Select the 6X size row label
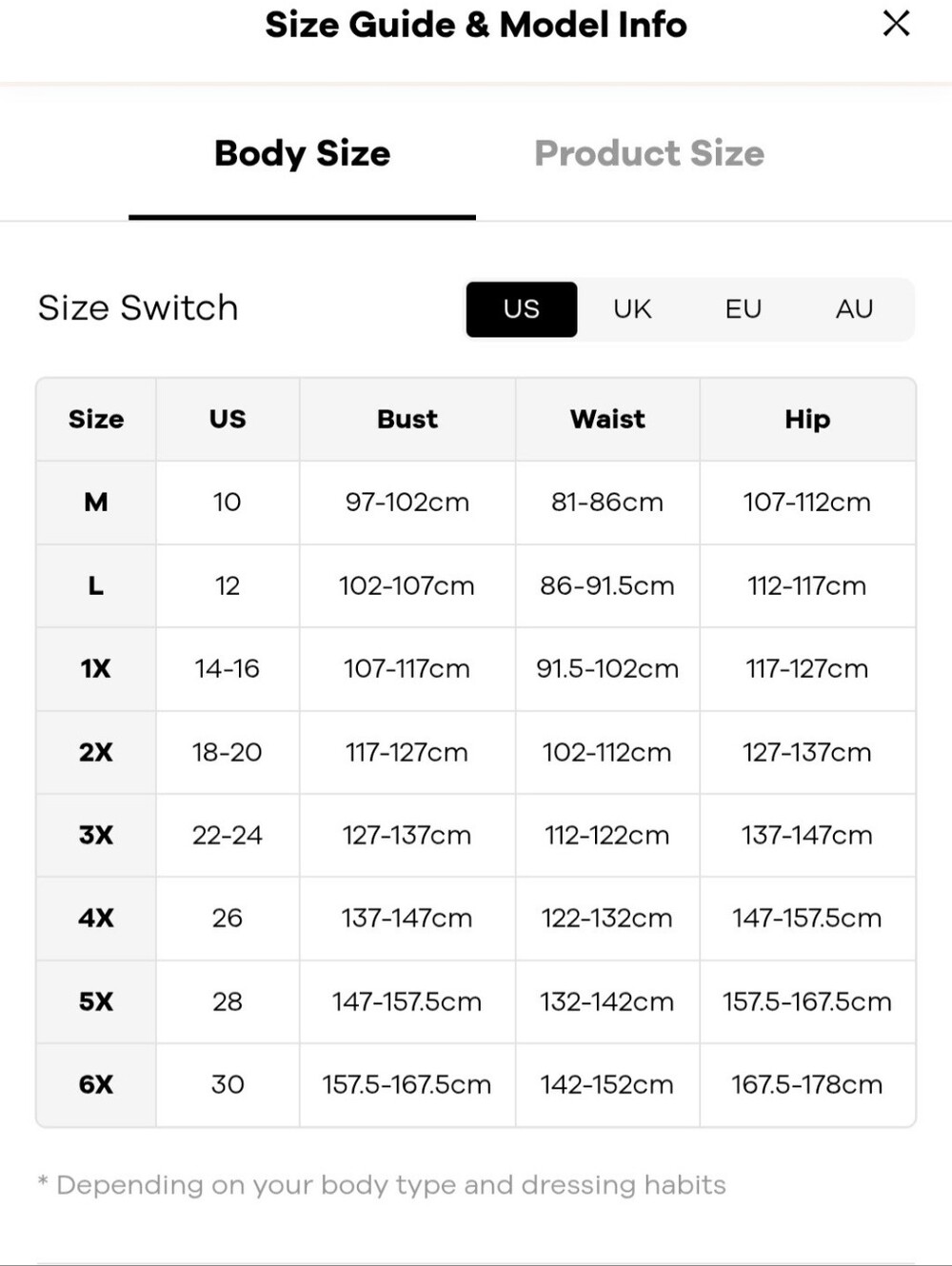This screenshot has height=1266, width=952. click(x=96, y=1084)
